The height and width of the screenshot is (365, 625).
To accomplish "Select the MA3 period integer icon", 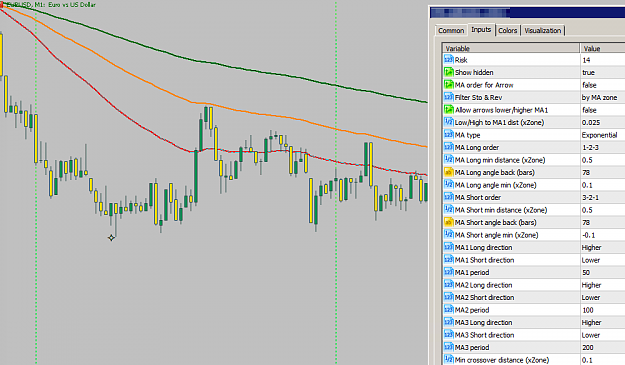I will pyautogui.click(x=448, y=347).
